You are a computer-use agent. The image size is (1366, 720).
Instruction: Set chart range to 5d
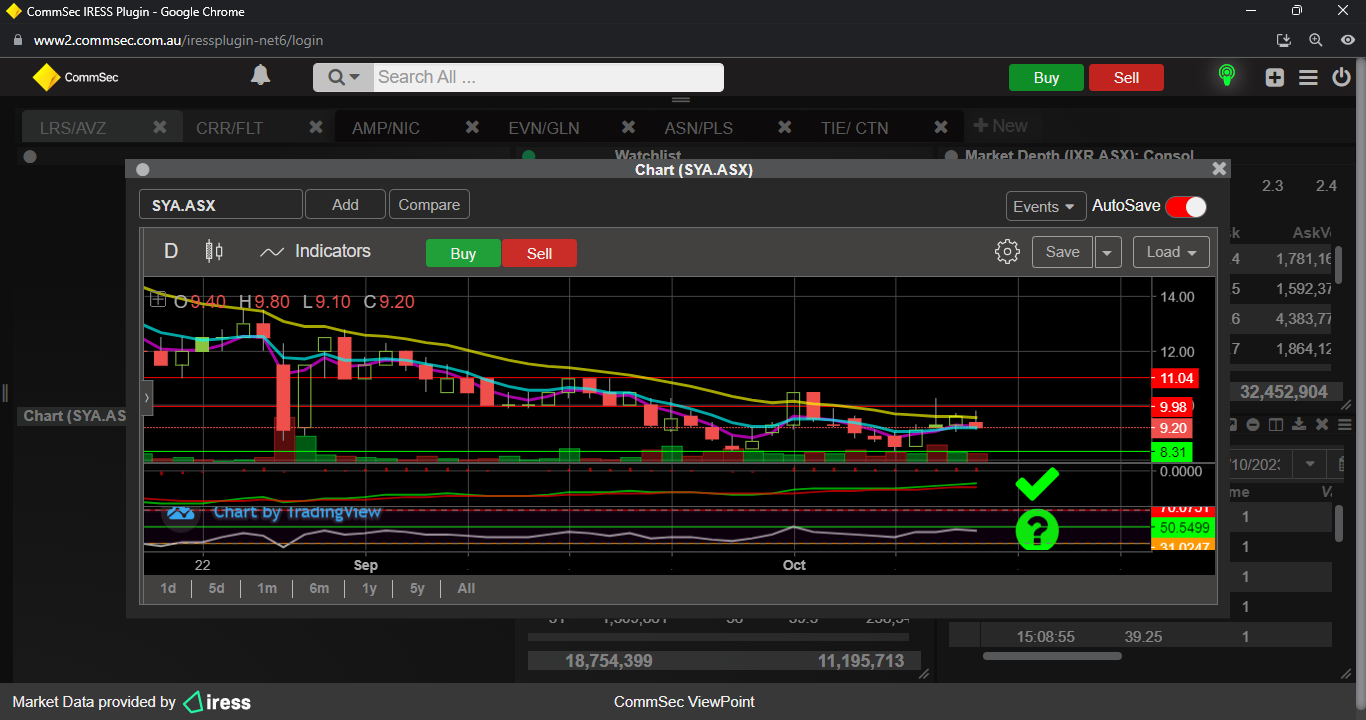coord(217,588)
